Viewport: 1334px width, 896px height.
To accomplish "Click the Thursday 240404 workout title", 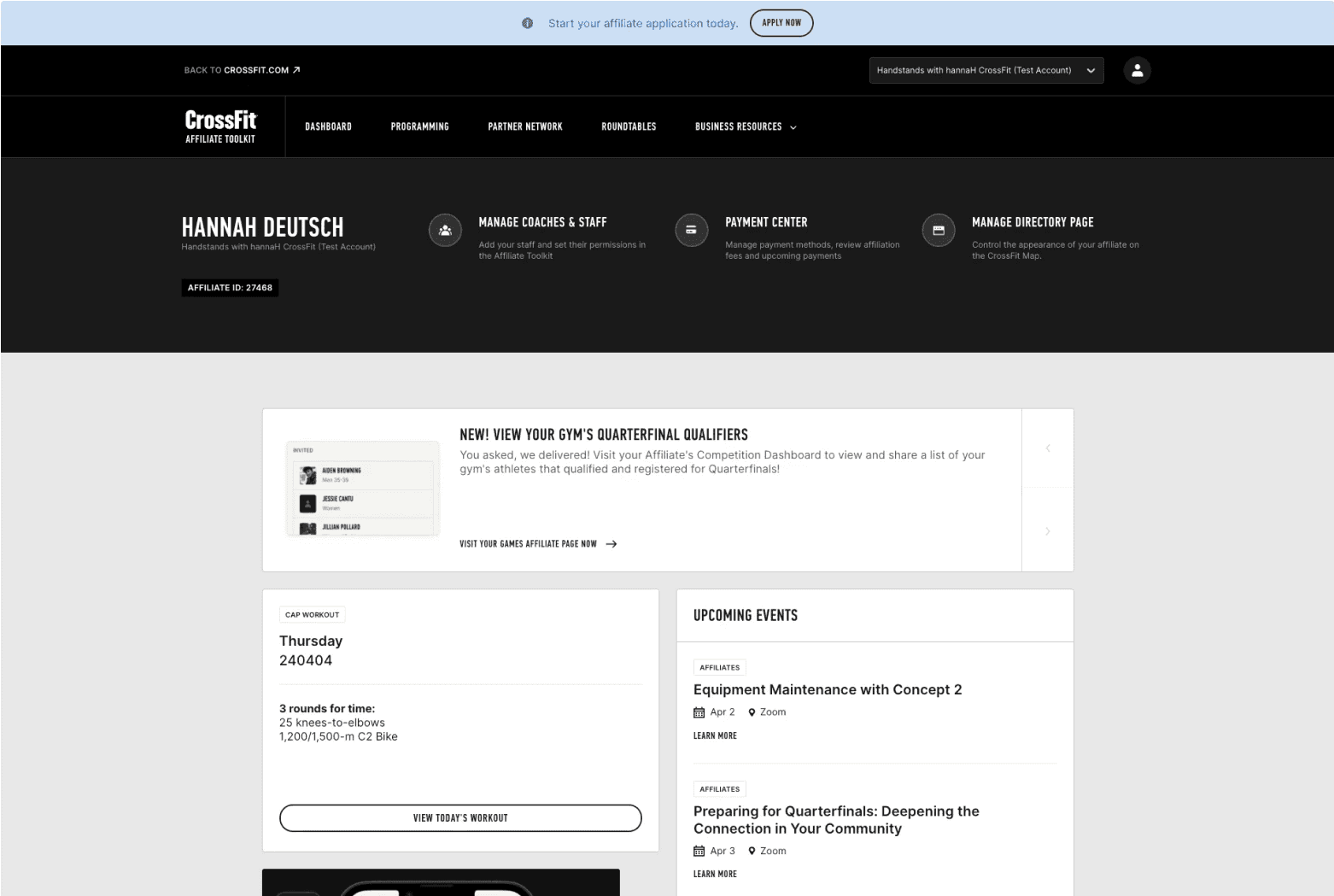I will point(311,651).
